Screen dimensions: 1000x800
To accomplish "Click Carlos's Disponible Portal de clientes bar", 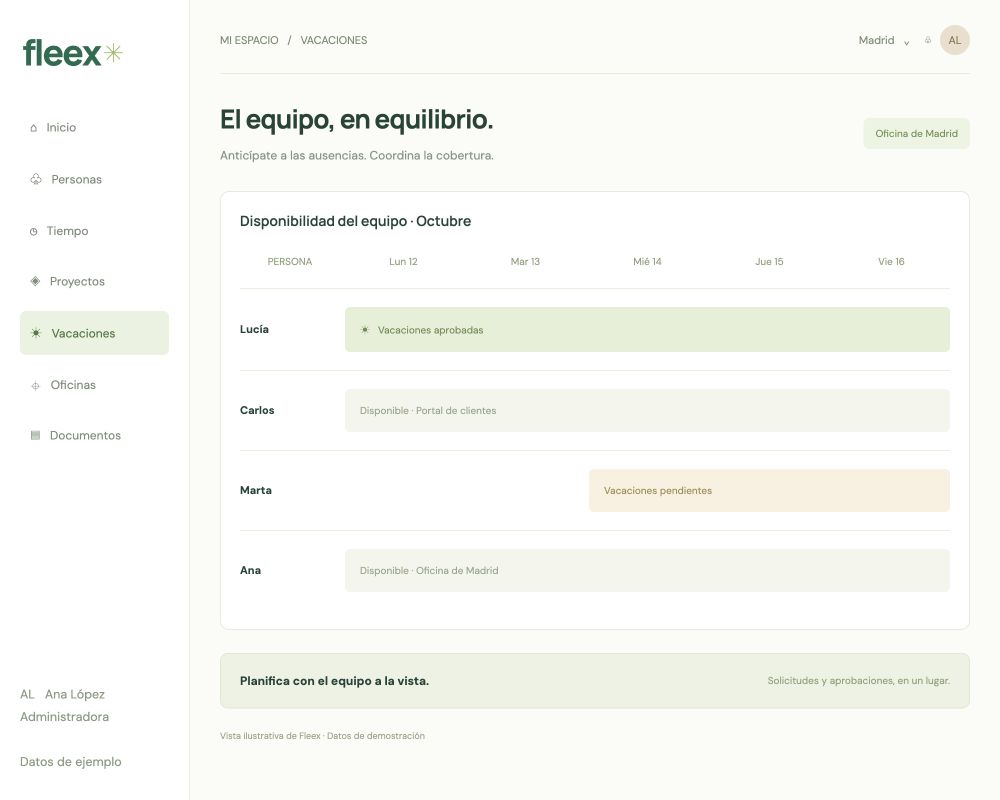I will tap(647, 410).
